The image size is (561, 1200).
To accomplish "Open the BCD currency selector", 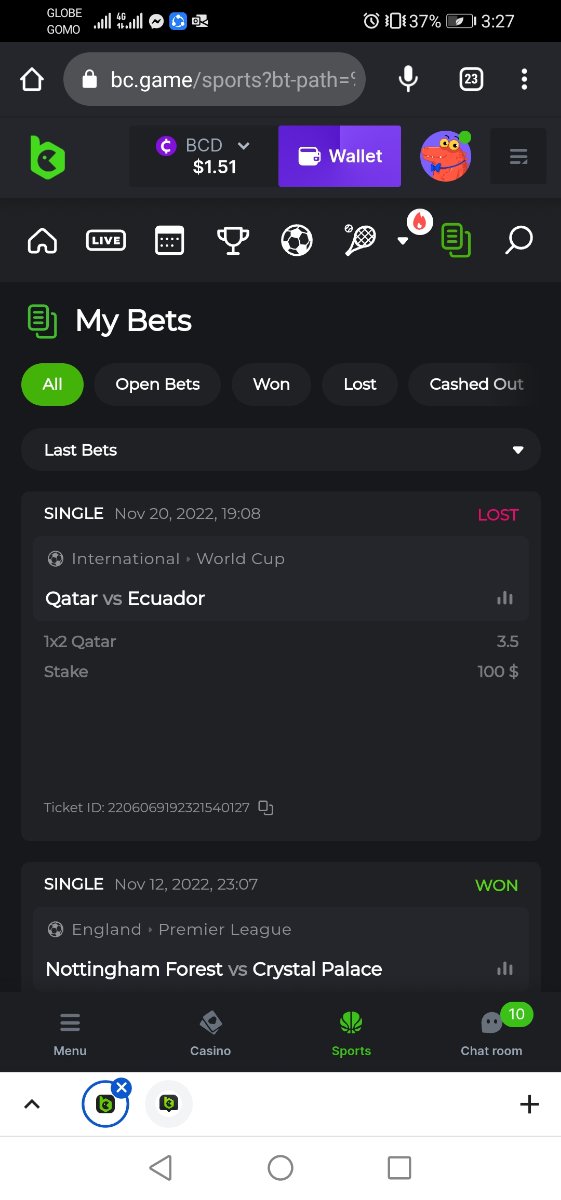I will tap(203, 156).
